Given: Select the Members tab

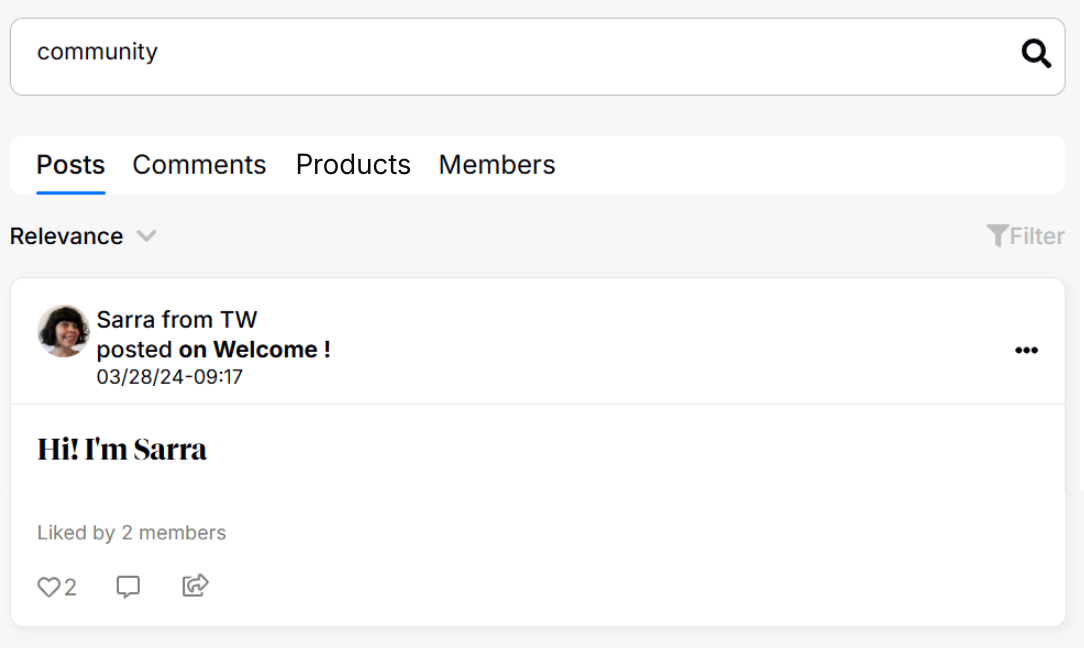Looking at the screenshot, I should point(497,165).
